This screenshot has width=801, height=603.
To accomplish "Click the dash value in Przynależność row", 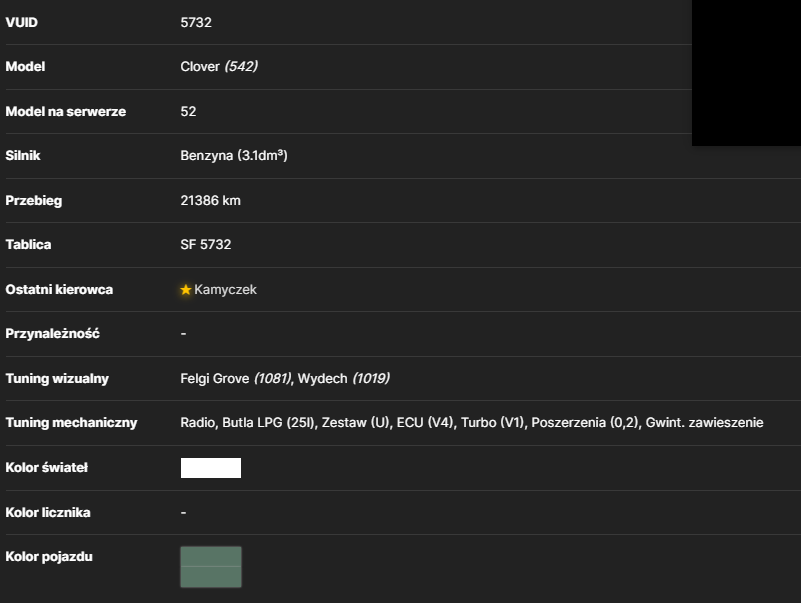I will coord(183,334).
